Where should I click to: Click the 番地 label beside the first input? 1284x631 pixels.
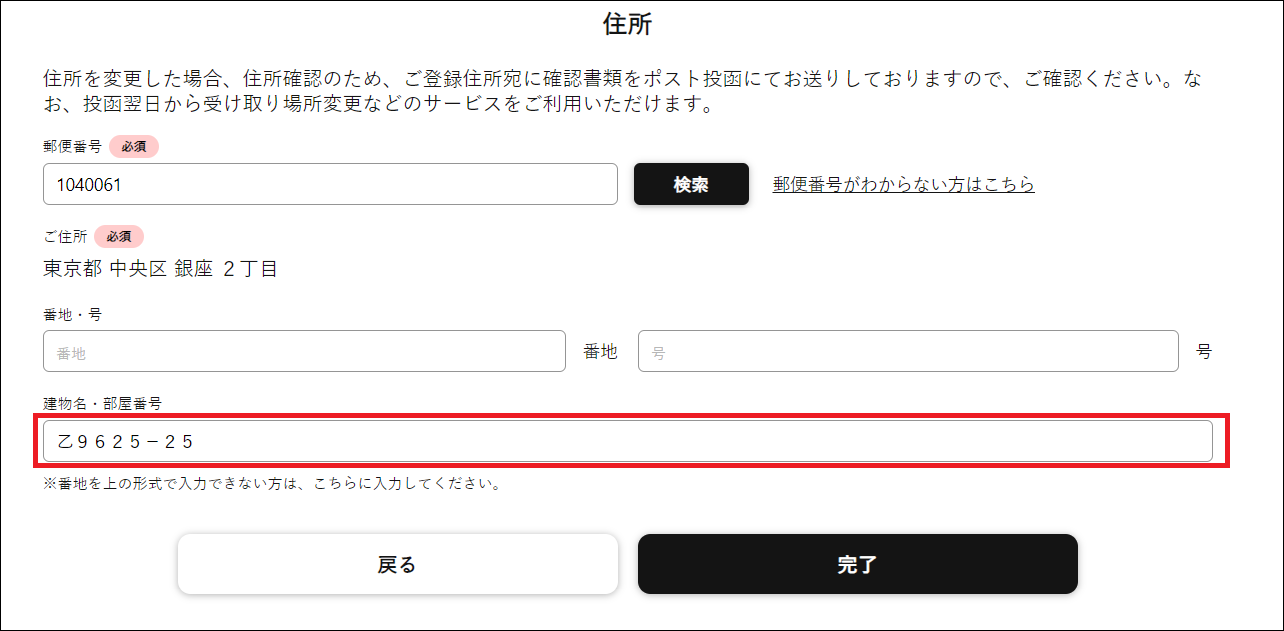click(x=601, y=351)
